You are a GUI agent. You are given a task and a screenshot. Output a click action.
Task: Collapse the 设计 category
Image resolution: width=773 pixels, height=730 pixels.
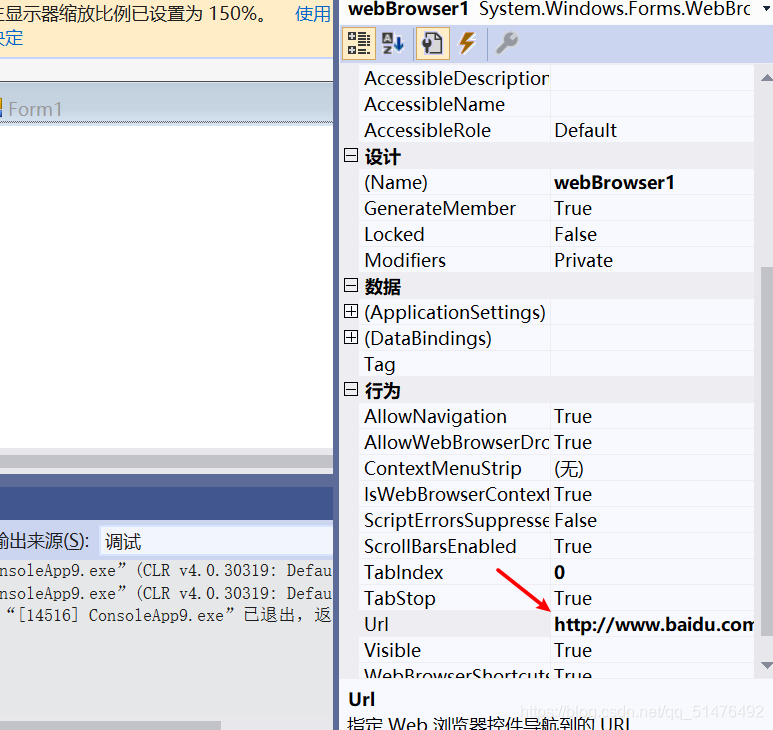pyautogui.click(x=351, y=156)
